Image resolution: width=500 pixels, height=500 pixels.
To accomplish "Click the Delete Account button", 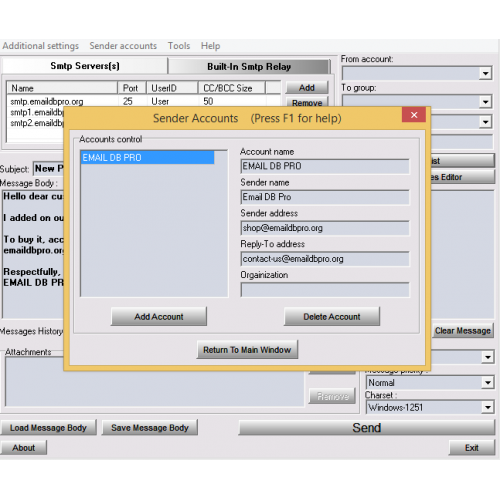I will click(x=332, y=316).
